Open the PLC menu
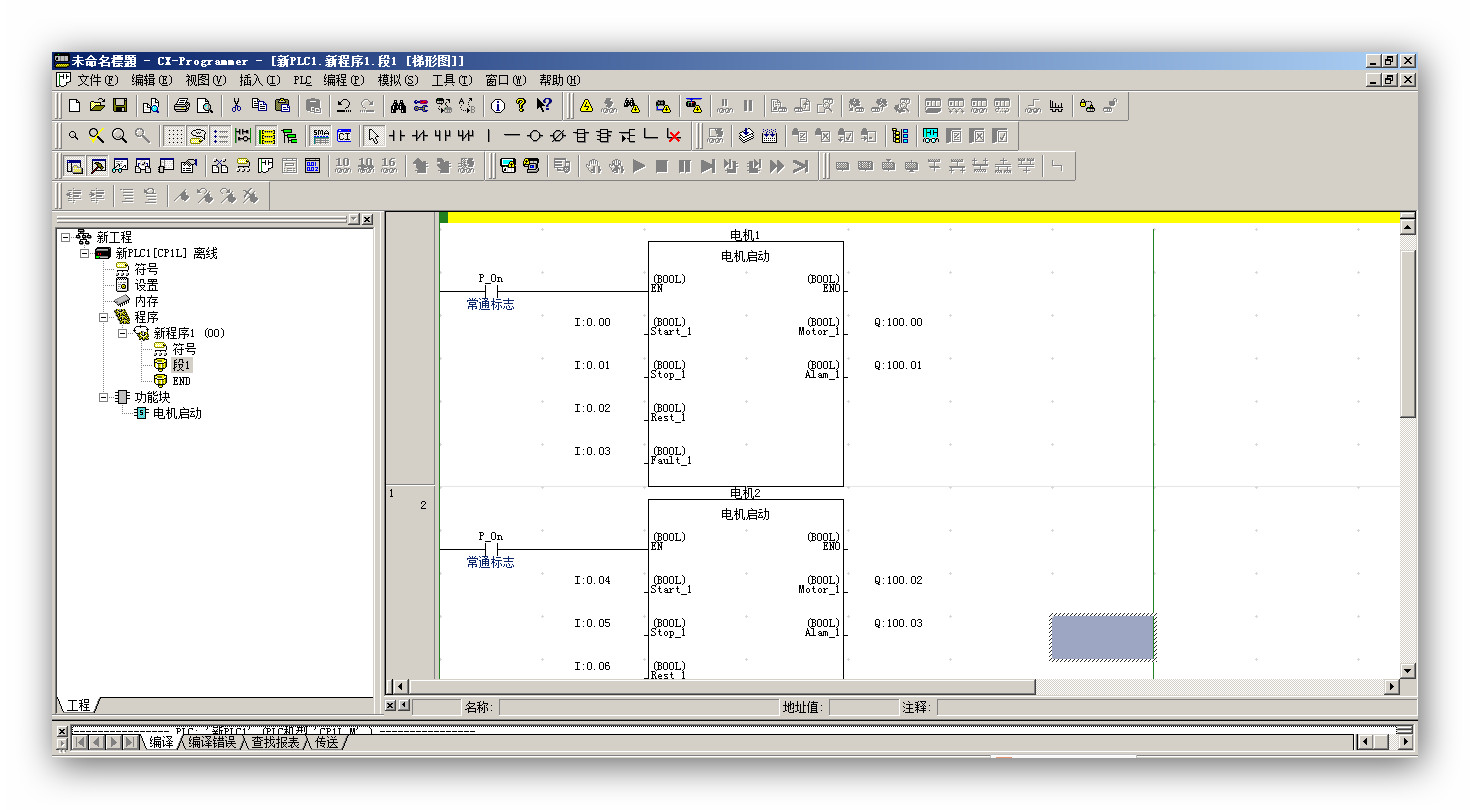 tap(302, 80)
